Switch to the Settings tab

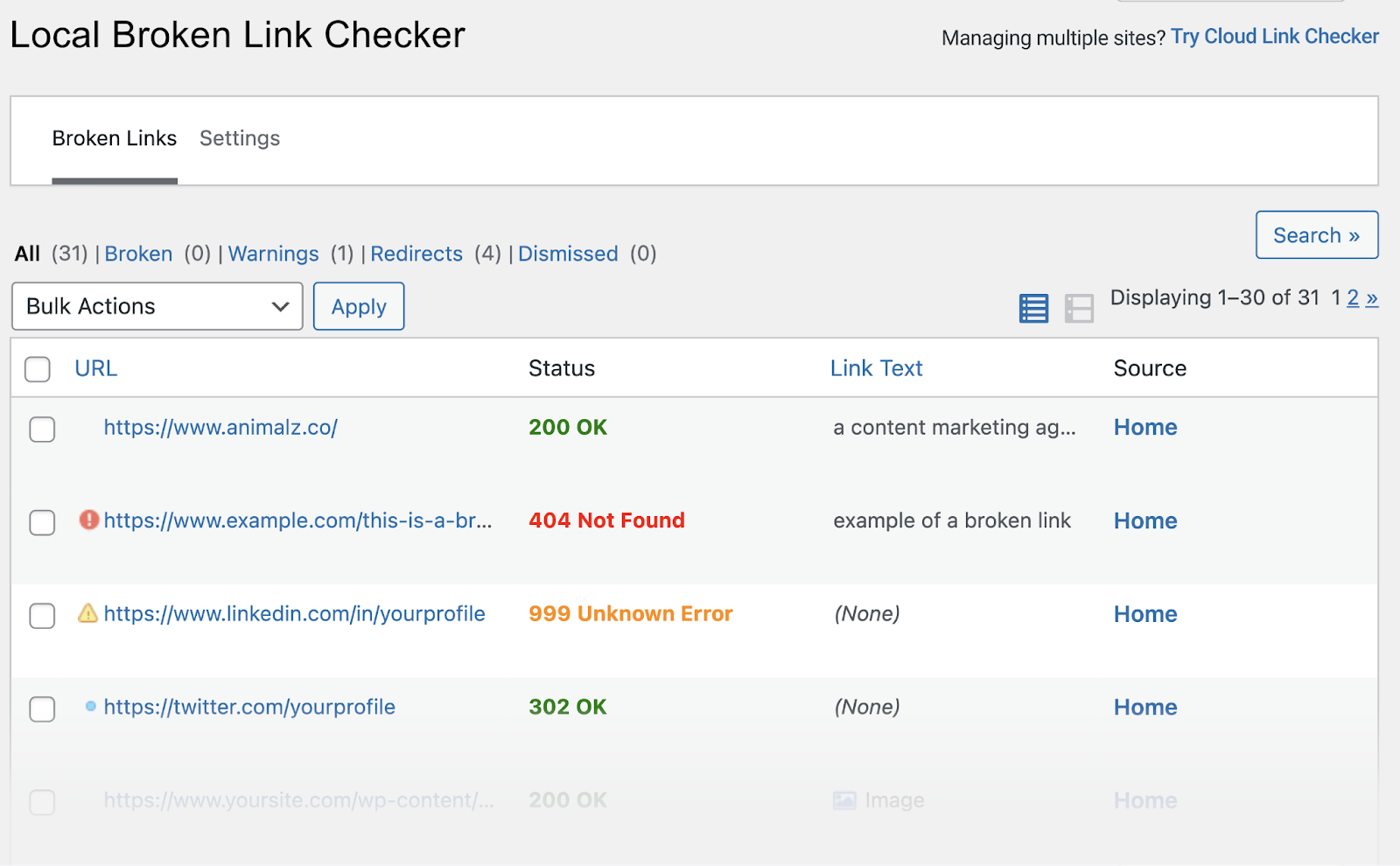coord(239,138)
